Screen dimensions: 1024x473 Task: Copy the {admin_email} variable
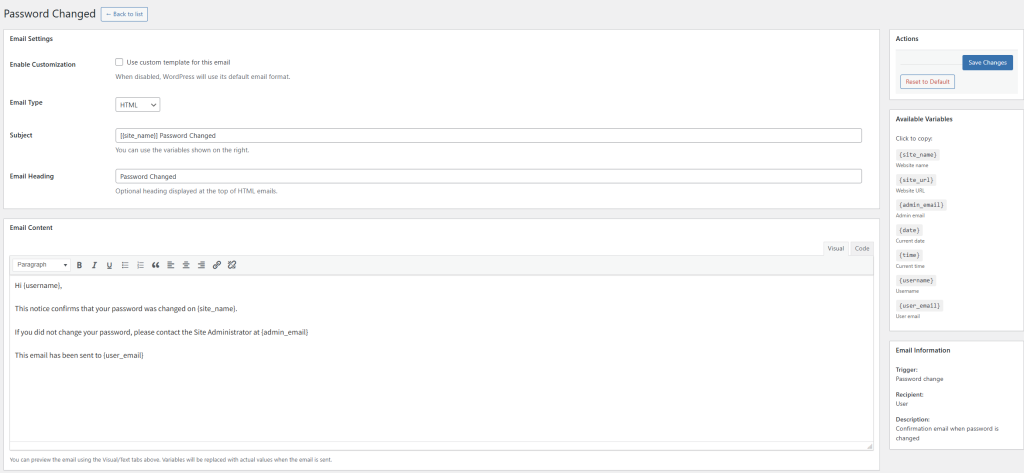921,205
